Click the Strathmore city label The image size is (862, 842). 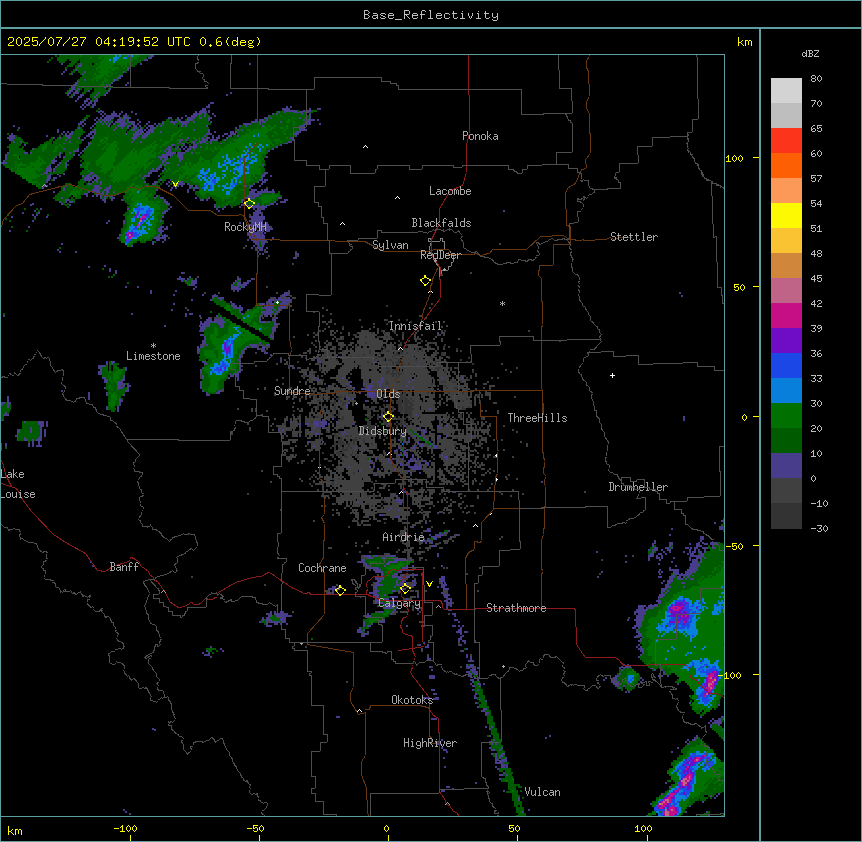pos(516,608)
